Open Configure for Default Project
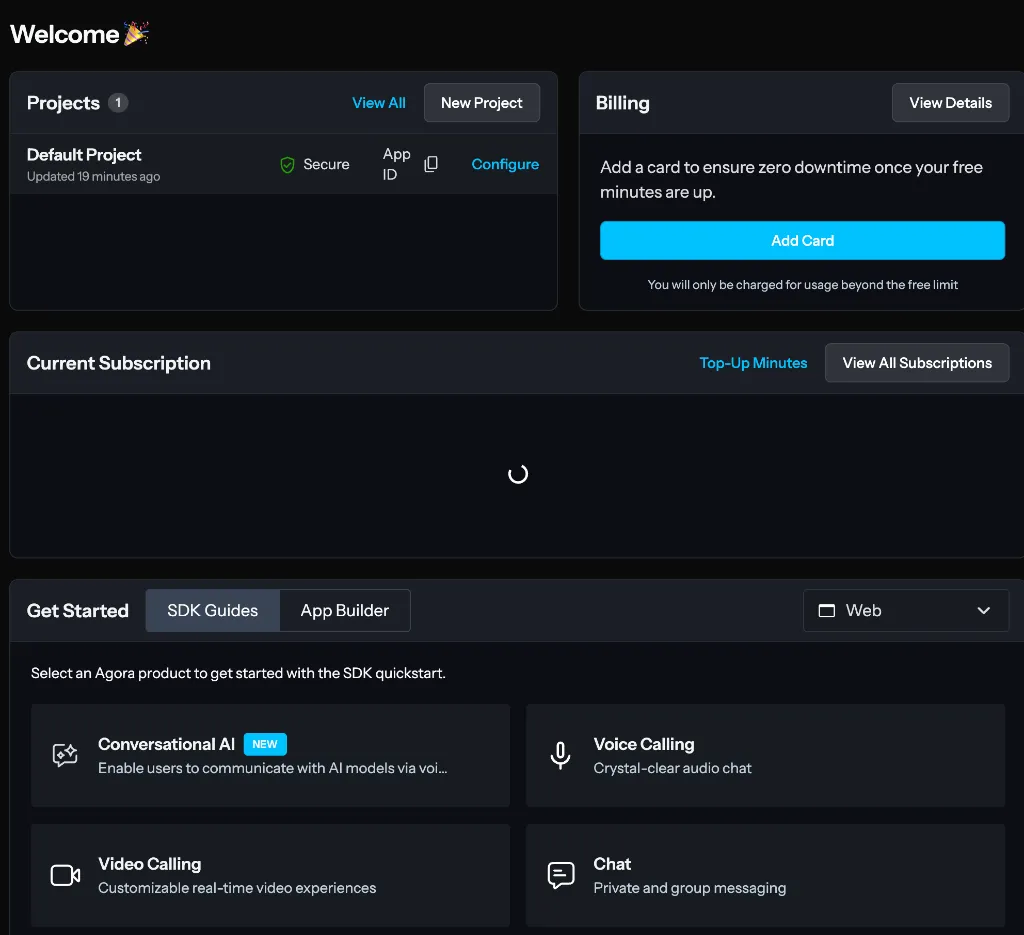 click(505, 164)
